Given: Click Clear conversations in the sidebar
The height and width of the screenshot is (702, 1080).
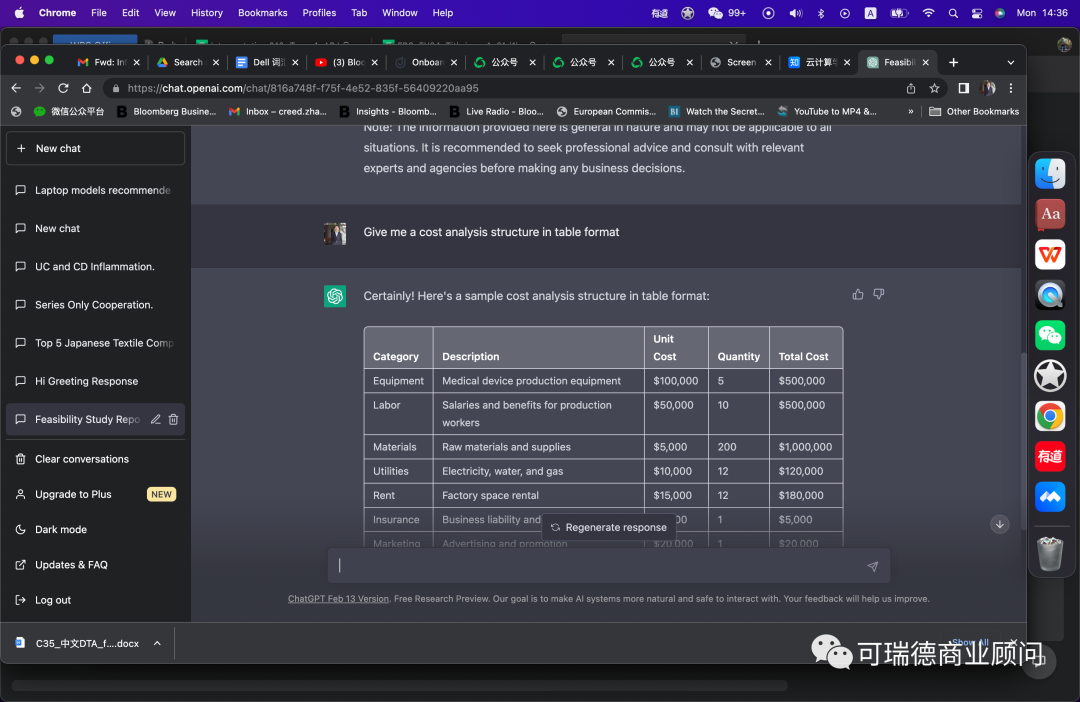Looking at the screenshot, I should click(x=95, y=459).
